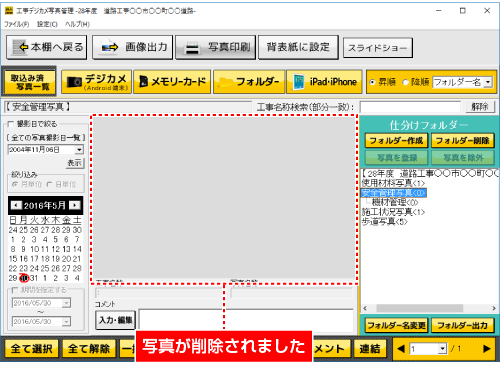Click フォルダー作成 button
The width and height of the screenshot is (500, 366).
[396, 141]
